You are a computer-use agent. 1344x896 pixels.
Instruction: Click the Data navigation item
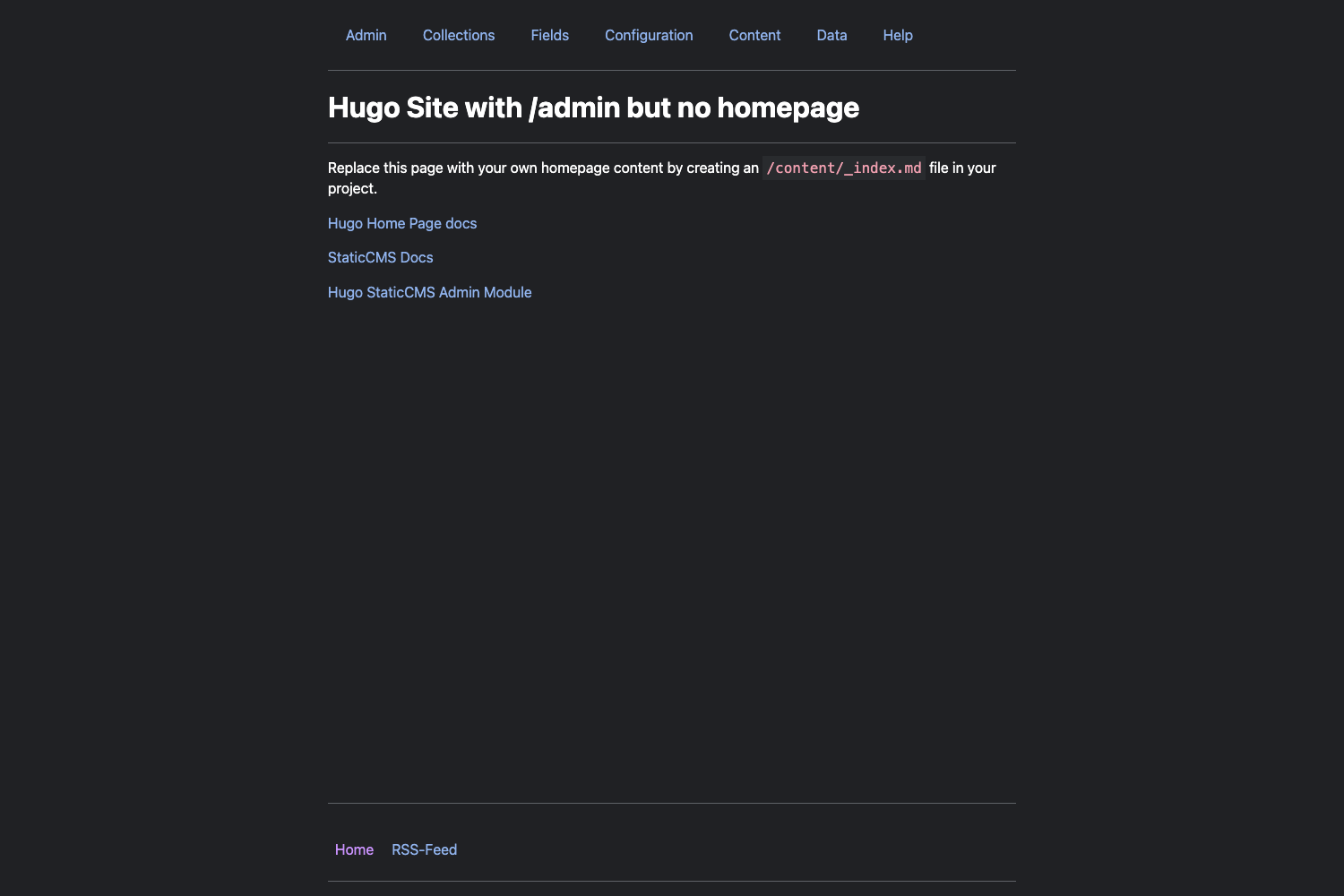click(831, 35)
